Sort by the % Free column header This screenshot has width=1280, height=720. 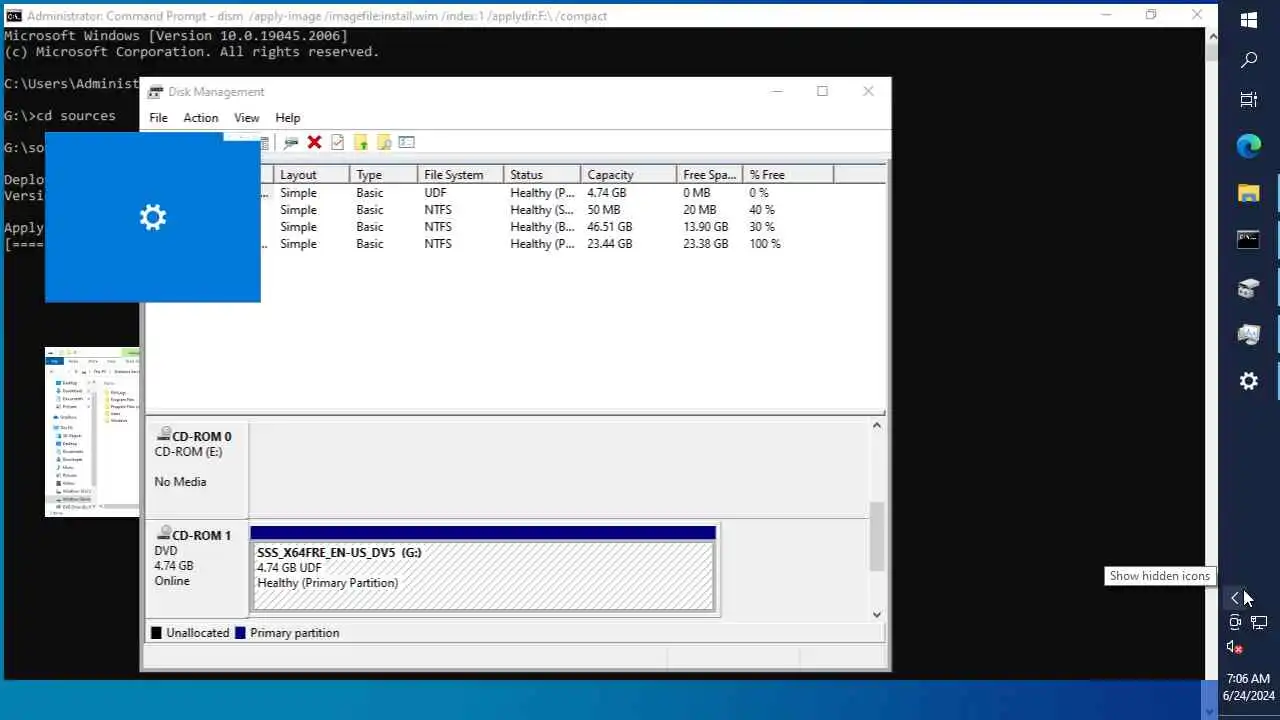coord(788,175)
